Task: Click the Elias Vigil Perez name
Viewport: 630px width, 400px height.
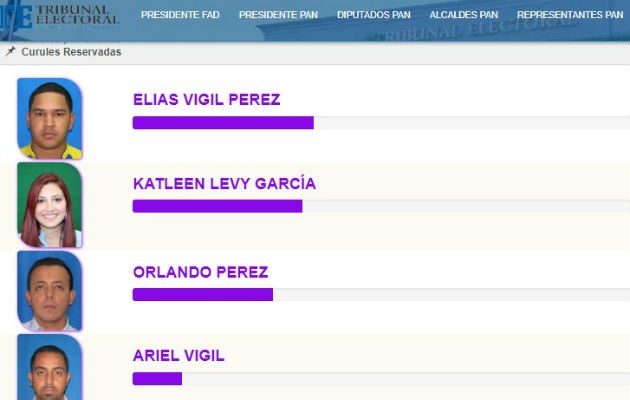Action: tap(206, 99)
